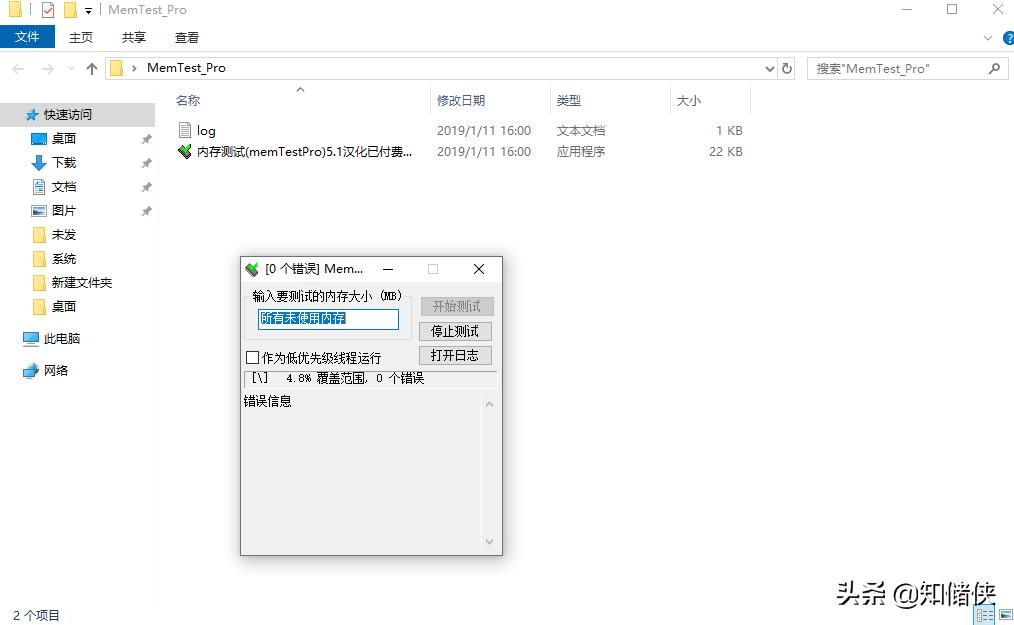Refresh the folder with the address bar refresh icon

pos(787,68)
